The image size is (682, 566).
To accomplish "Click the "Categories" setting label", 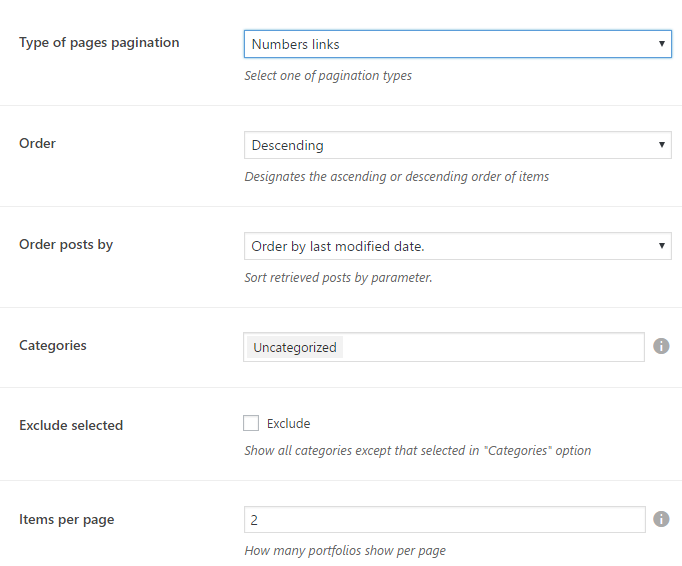I will point(53,345).
